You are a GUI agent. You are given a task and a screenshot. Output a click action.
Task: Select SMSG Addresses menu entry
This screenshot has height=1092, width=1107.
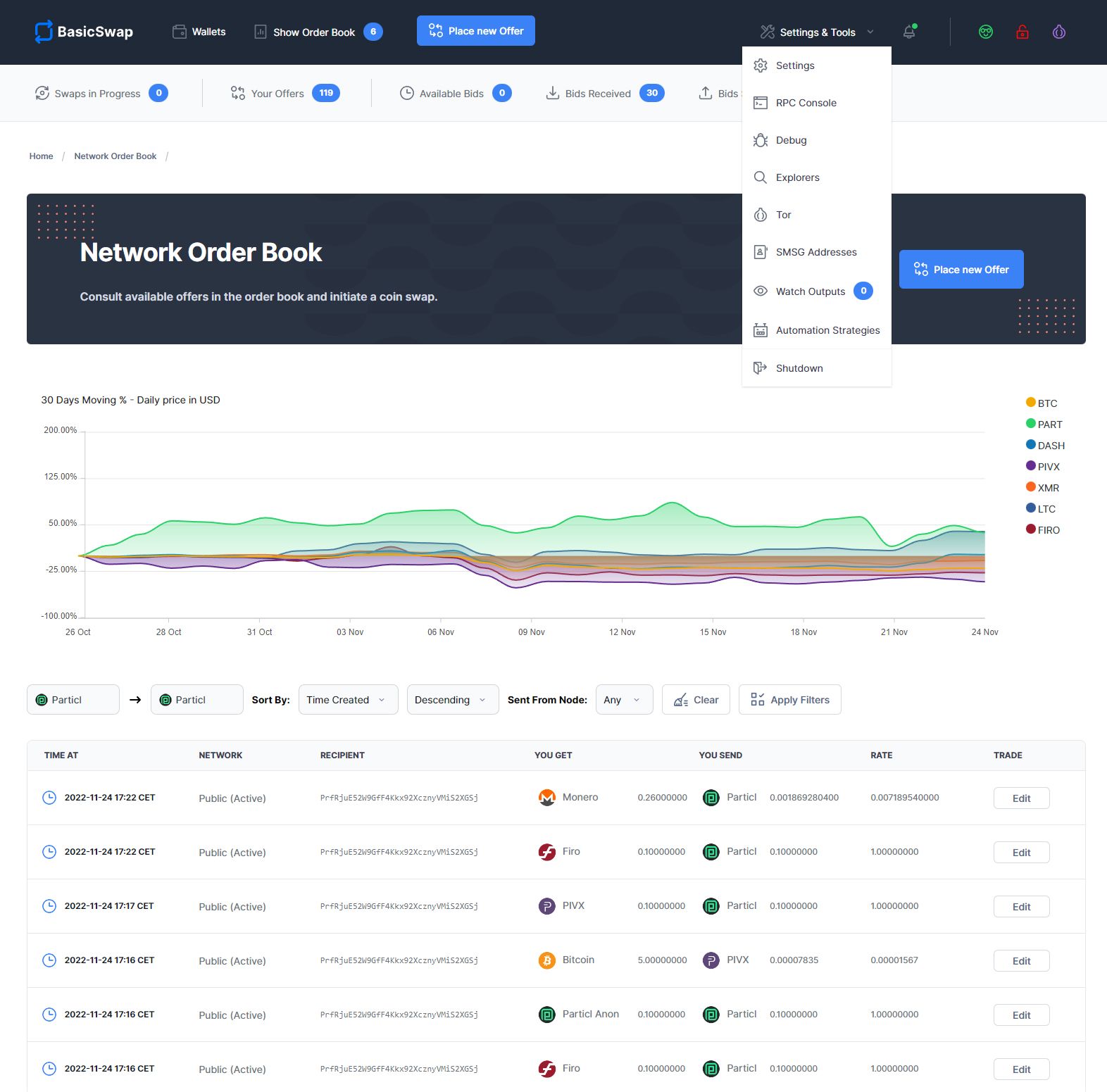coord(816,252)
